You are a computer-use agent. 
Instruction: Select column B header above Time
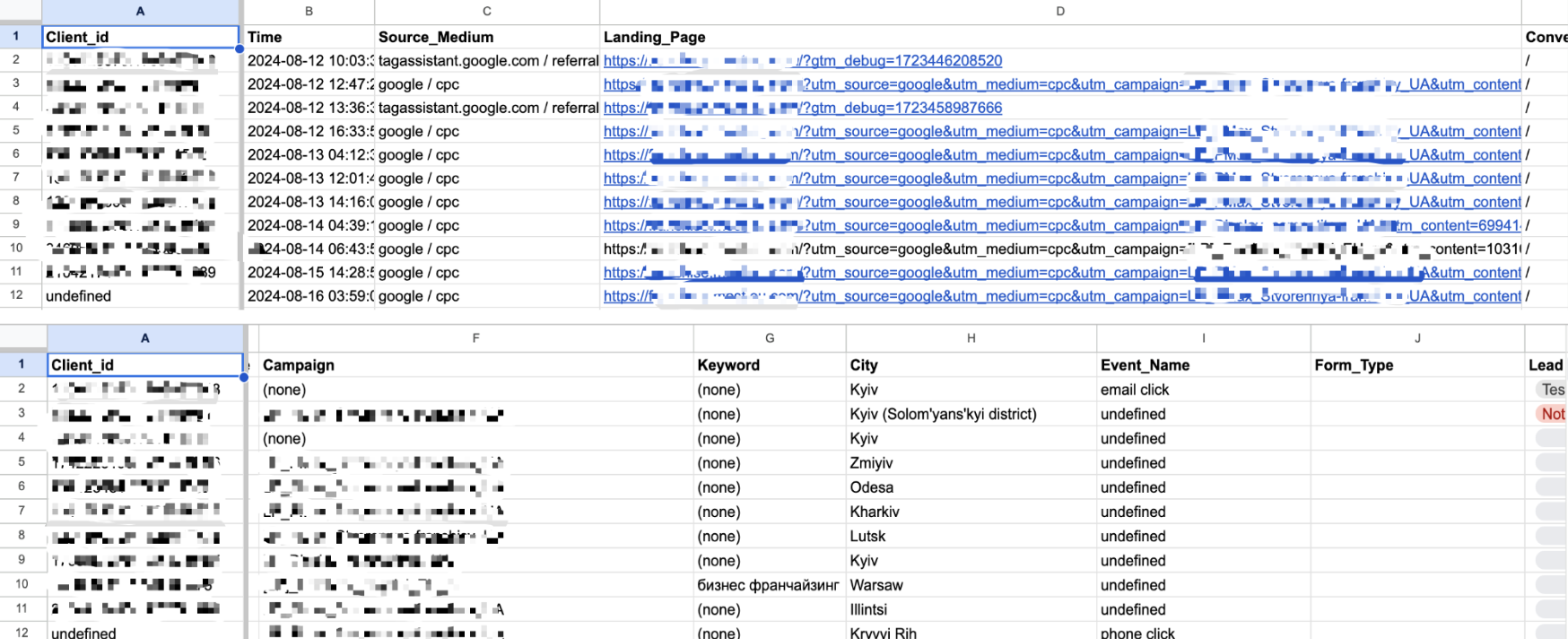(309, 12)
